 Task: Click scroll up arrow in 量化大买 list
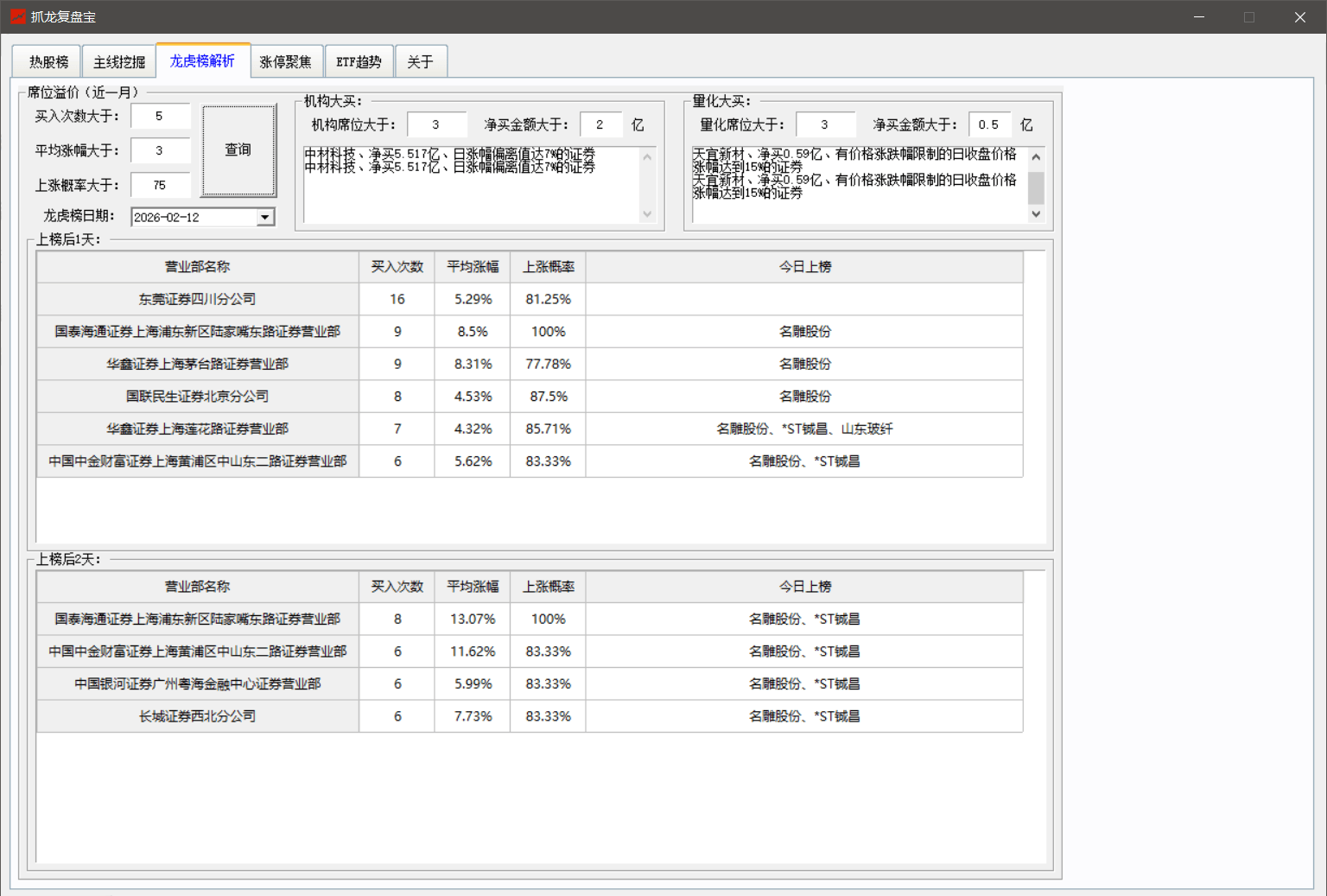coord(1036,157)
